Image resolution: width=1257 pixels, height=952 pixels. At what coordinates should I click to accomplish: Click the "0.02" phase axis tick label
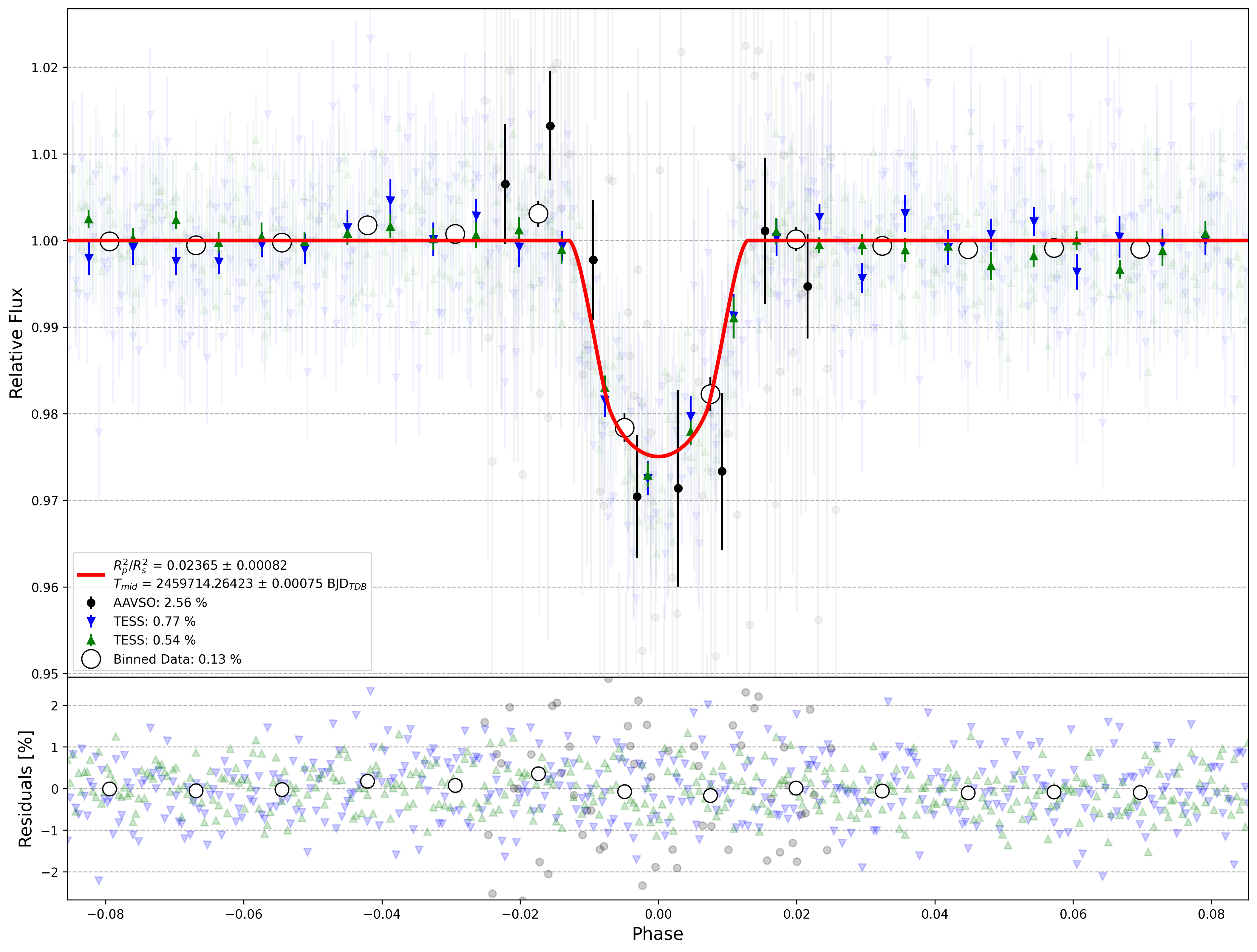(797, 914)
